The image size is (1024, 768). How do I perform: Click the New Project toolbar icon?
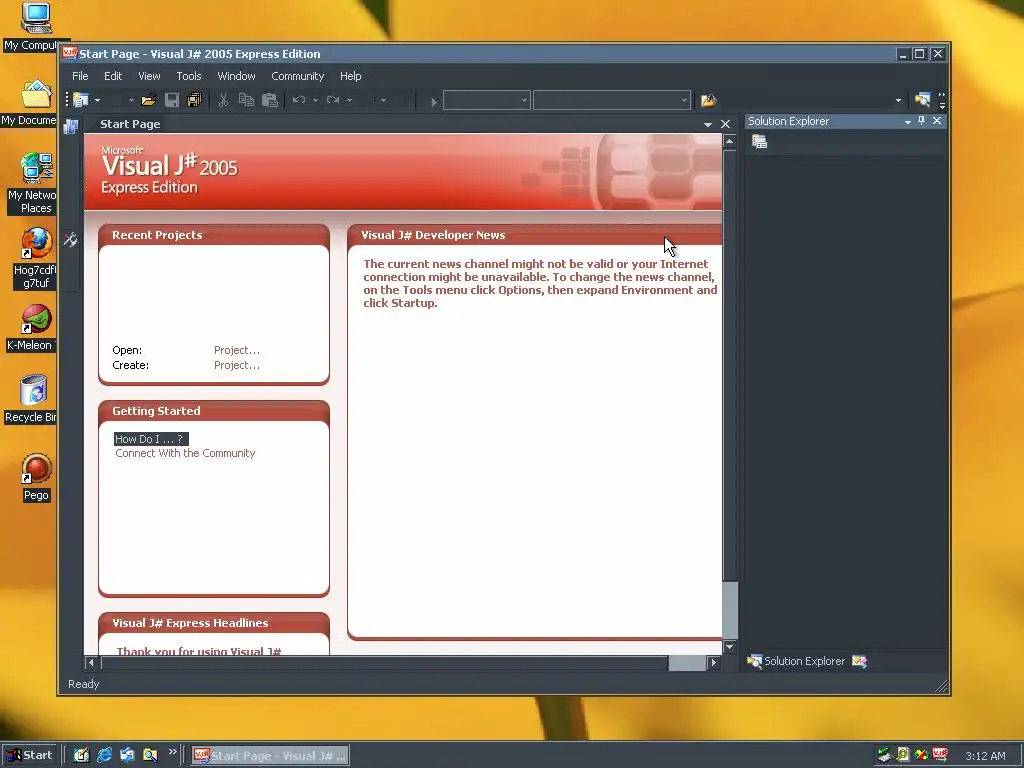[x=81, y=100]
